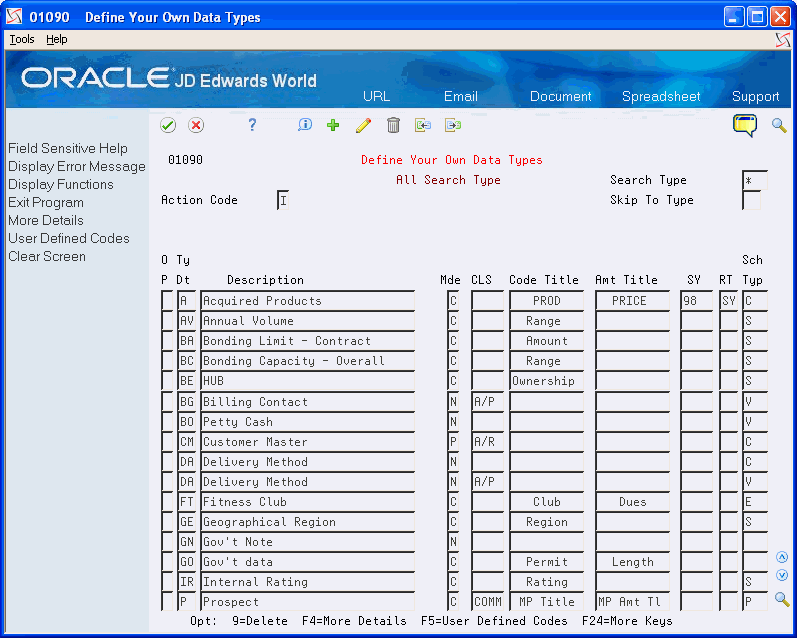Click the Email header link
The height and width of the screenshot is (638, 797).
[x=461, y=97]
